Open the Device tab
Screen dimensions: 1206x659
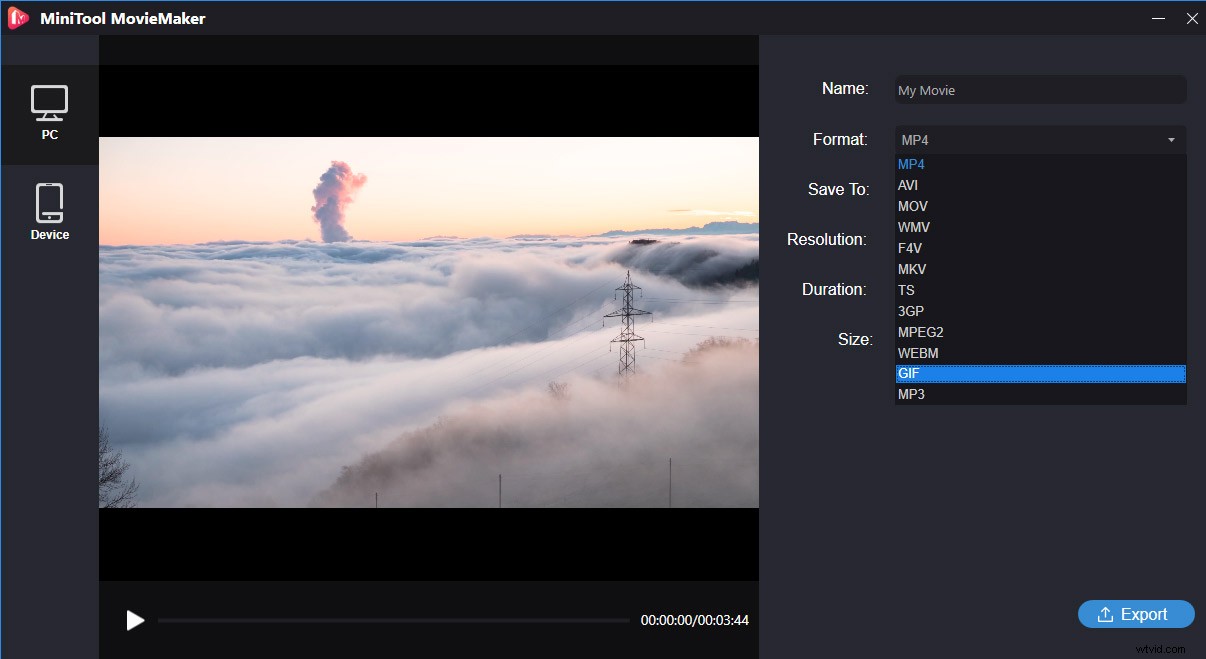50,210
